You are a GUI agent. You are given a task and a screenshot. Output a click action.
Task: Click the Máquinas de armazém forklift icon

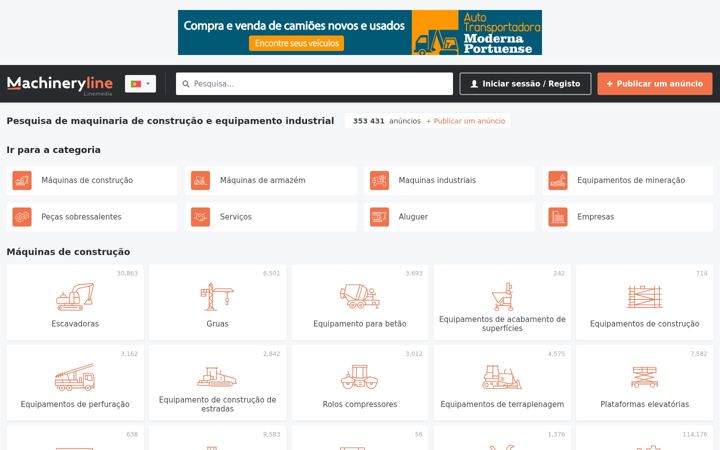click(201, 180)
